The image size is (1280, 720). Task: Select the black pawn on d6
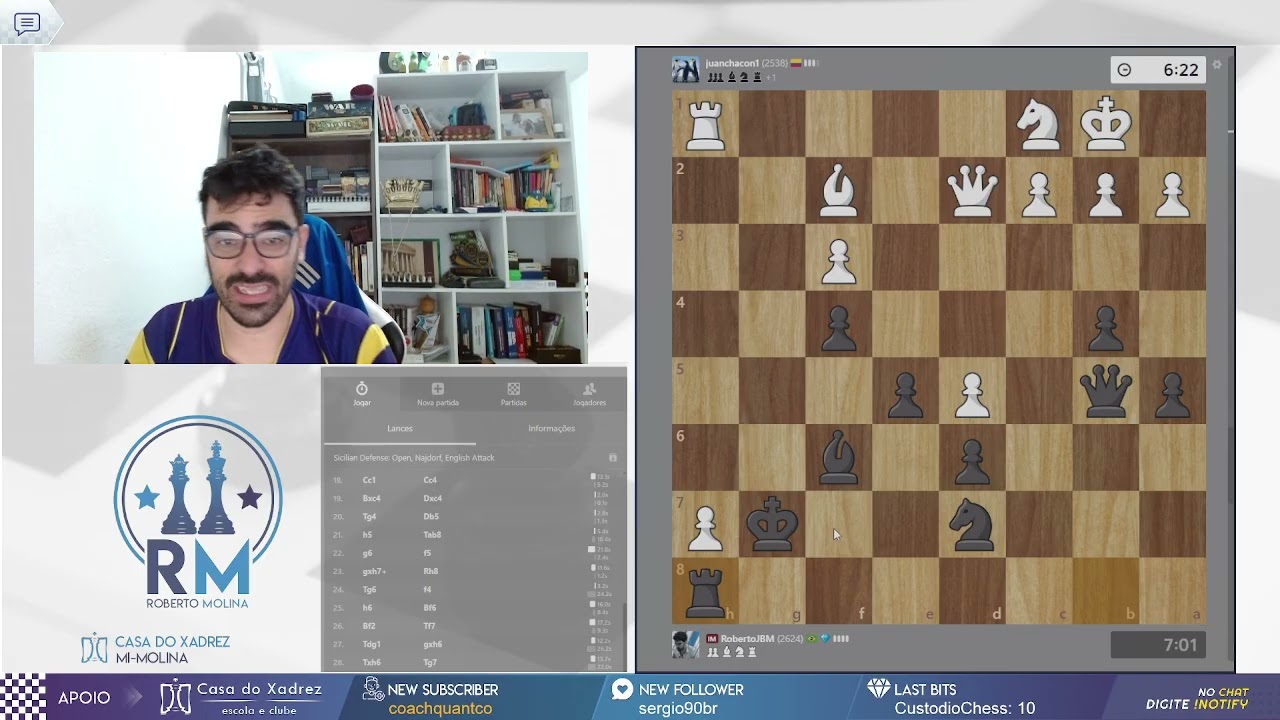[x=972, y=461]
